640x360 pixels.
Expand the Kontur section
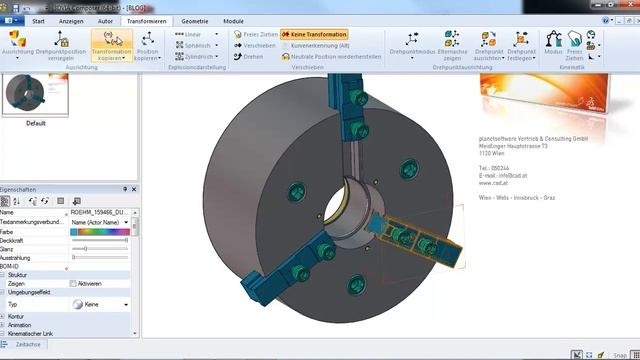click(2, 316)
